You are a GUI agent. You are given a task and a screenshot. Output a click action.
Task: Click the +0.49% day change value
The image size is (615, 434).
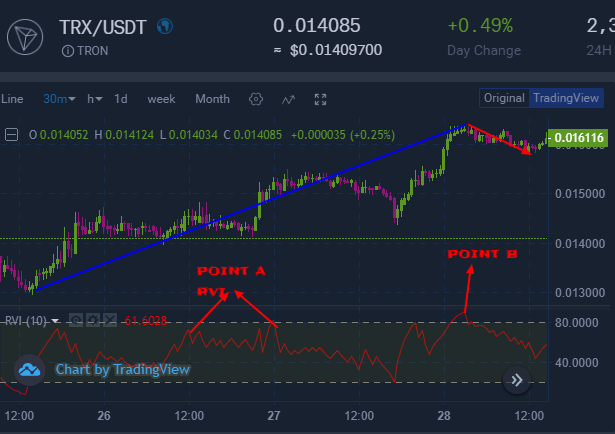[x=480, y=26]
